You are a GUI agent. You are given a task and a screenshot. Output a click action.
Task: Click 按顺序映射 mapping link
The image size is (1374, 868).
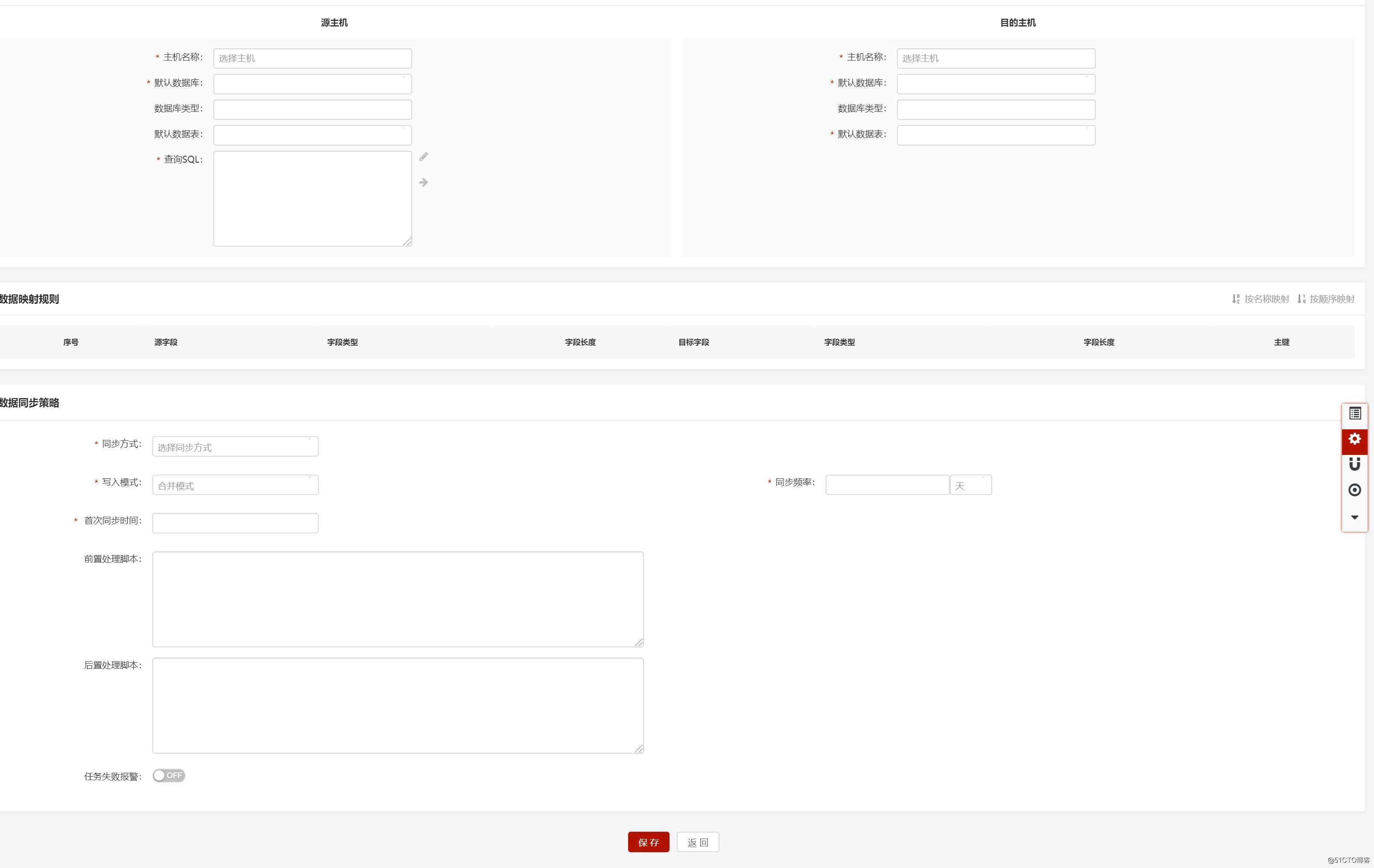[x=1325, y=299]
